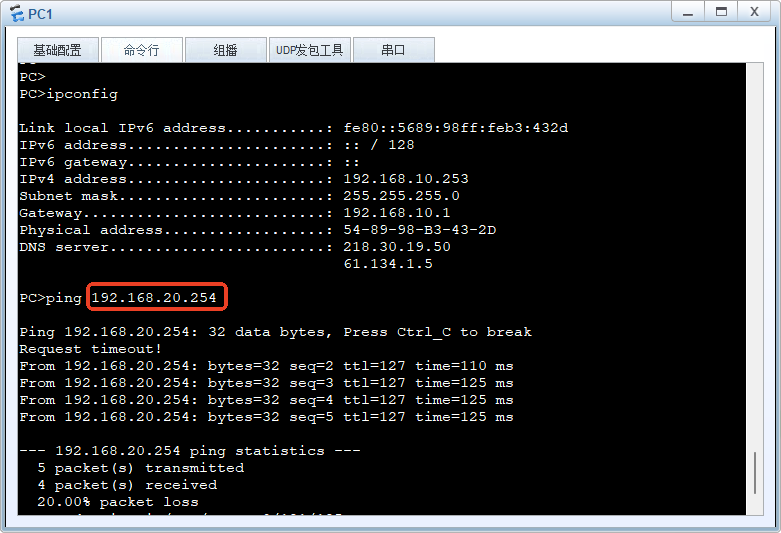The image size is (781, 533).
Task: Click the ping reply line with seq=4
Action: 266,400
